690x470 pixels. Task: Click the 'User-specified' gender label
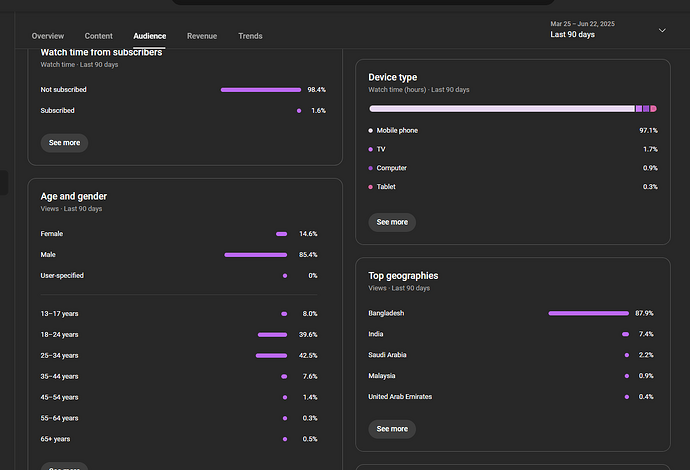[x=62, y=276]
